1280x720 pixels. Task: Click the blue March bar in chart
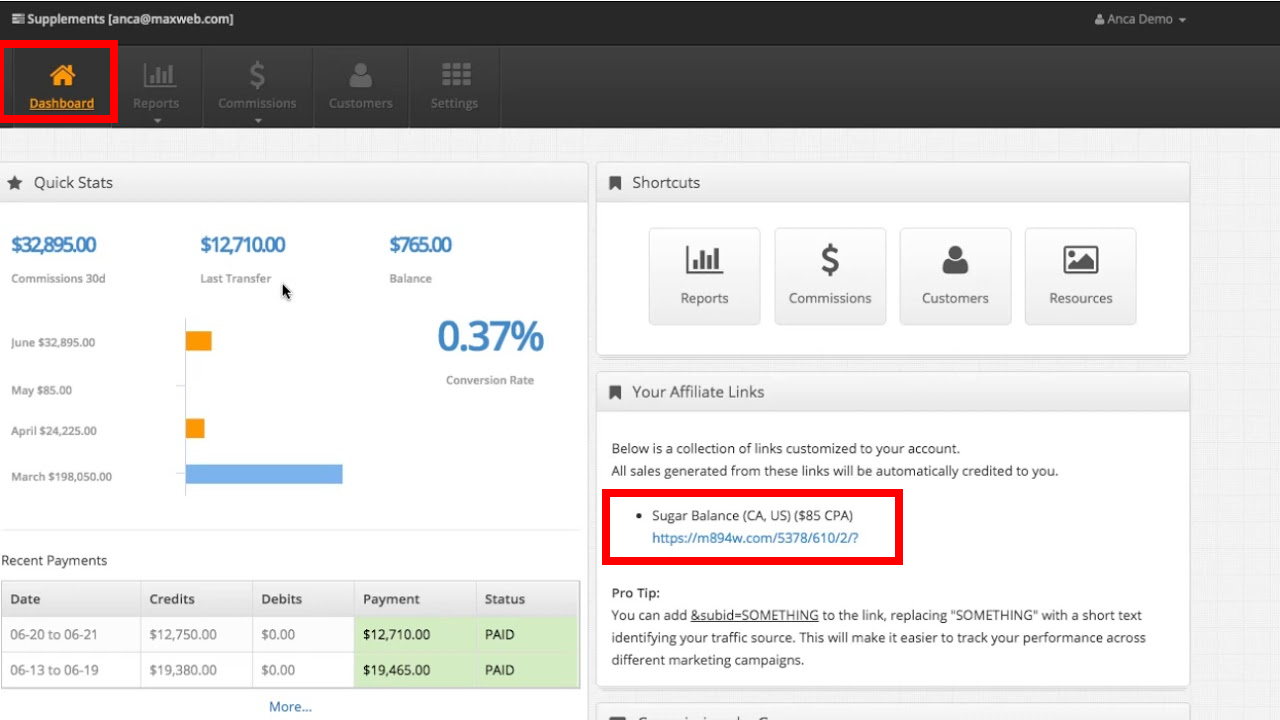(x=264, y=474)
